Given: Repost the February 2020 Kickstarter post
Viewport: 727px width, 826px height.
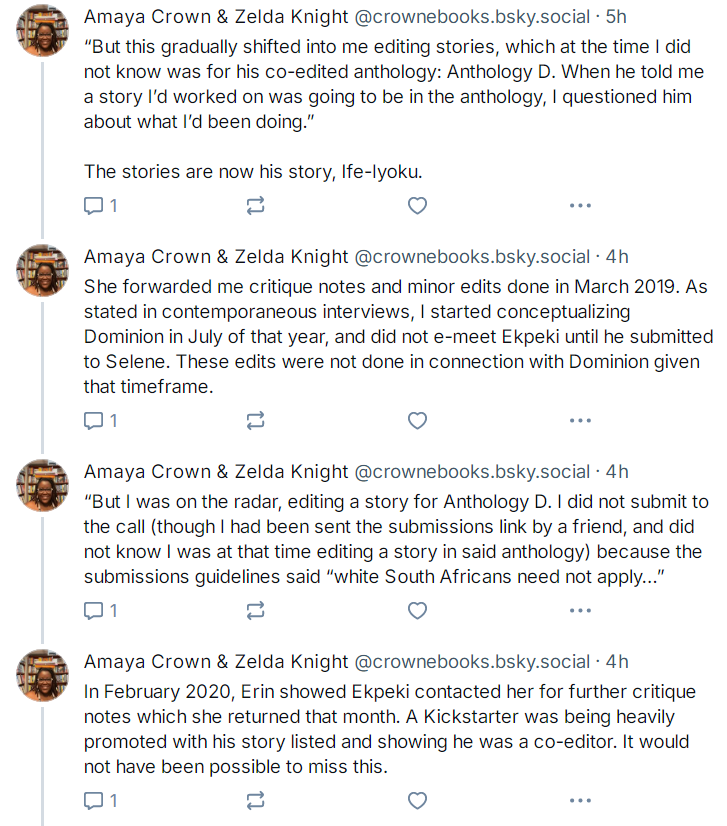Looking at the screenshot, I should tap(256, 801).
